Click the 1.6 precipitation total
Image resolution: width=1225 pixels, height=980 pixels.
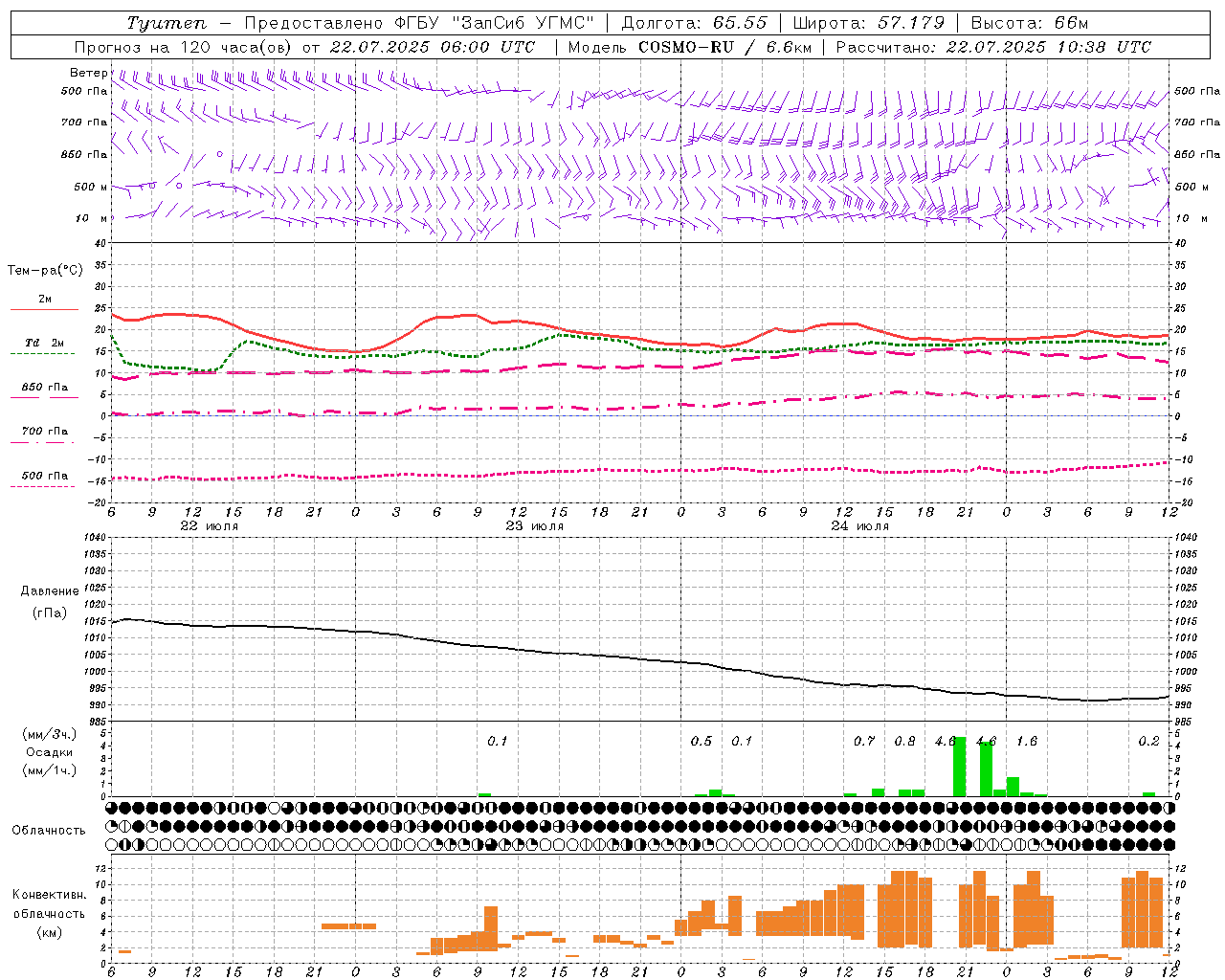1027,742
